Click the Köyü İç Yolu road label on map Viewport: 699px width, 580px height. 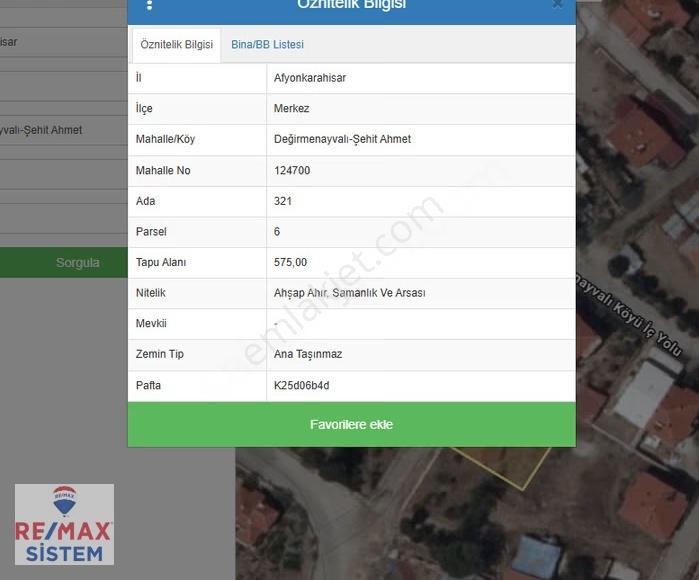pos(629,315)
